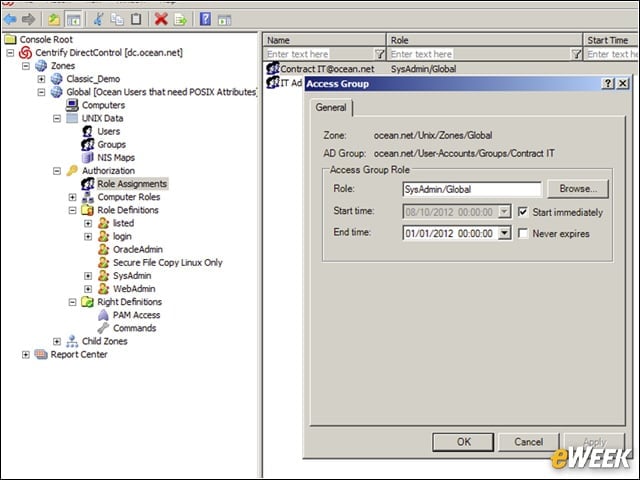Select the Role Assignments tree item
The width and height of the screenshot is (640, 480).
click(131, 184)
